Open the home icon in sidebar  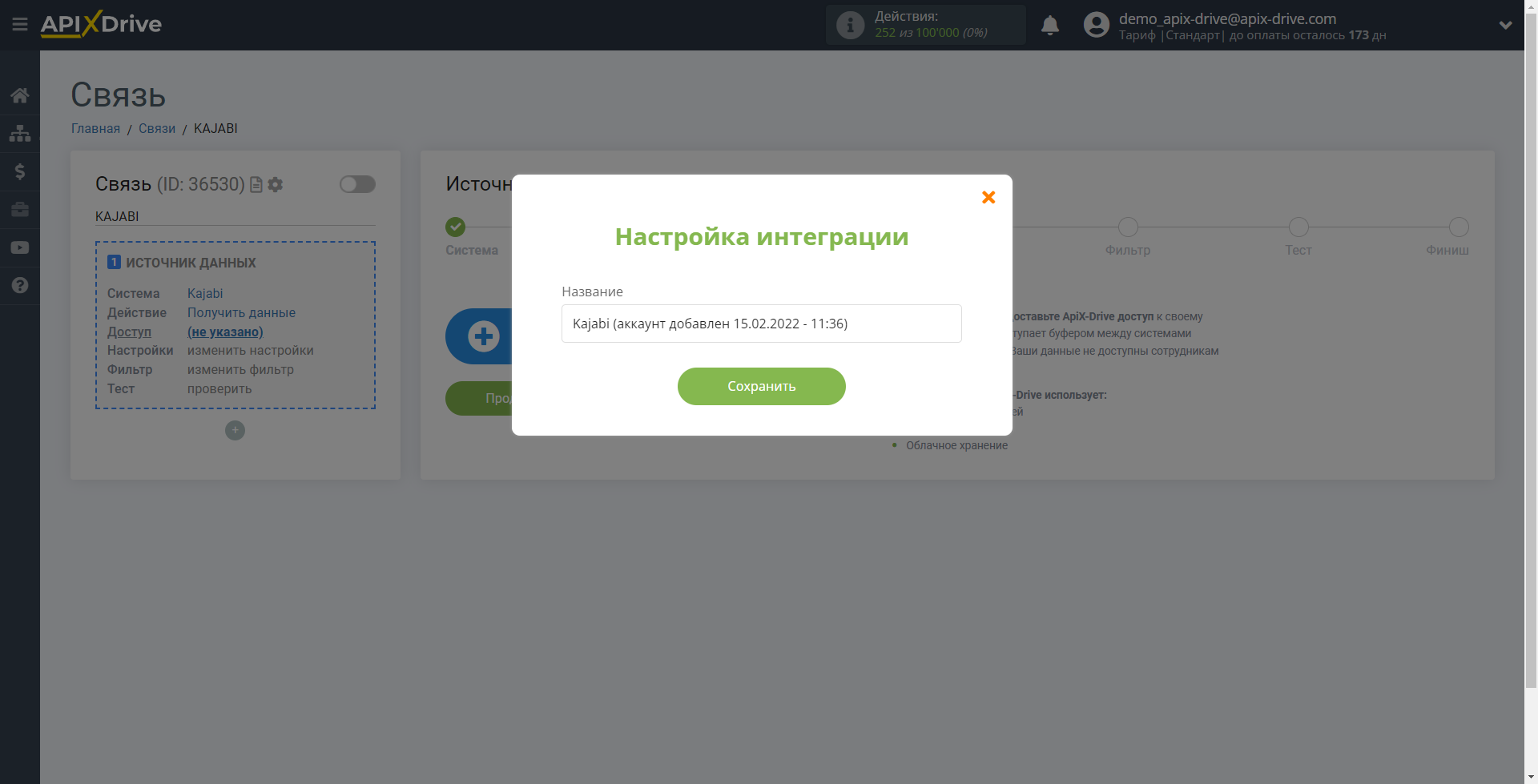pos(20,95)
